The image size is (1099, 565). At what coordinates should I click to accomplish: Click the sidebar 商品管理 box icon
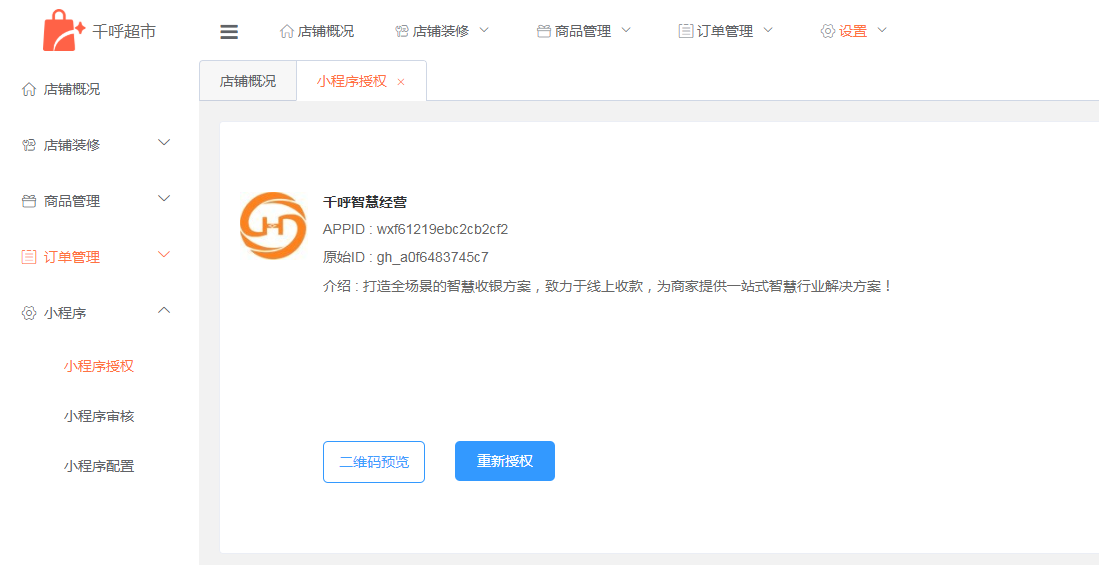[29, 201]
